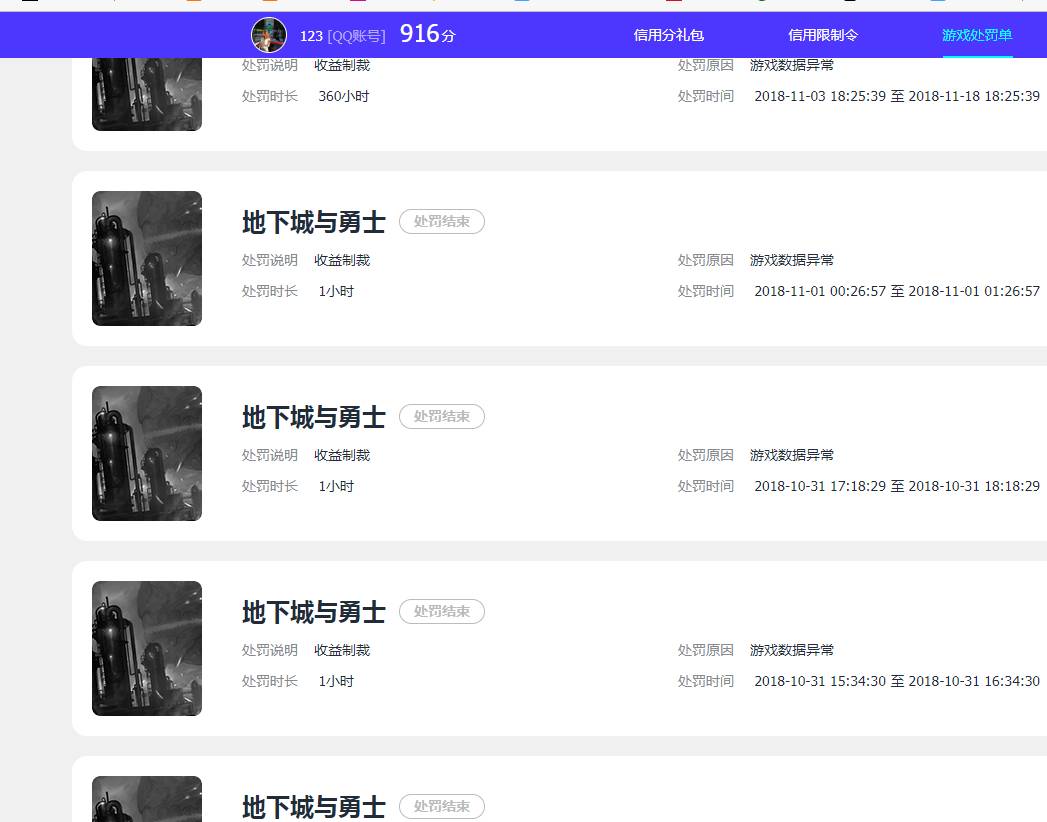Screen dimensions: 1047x822
Task: Click the black favicon in the tab strip
Action: tap(849, 4)
